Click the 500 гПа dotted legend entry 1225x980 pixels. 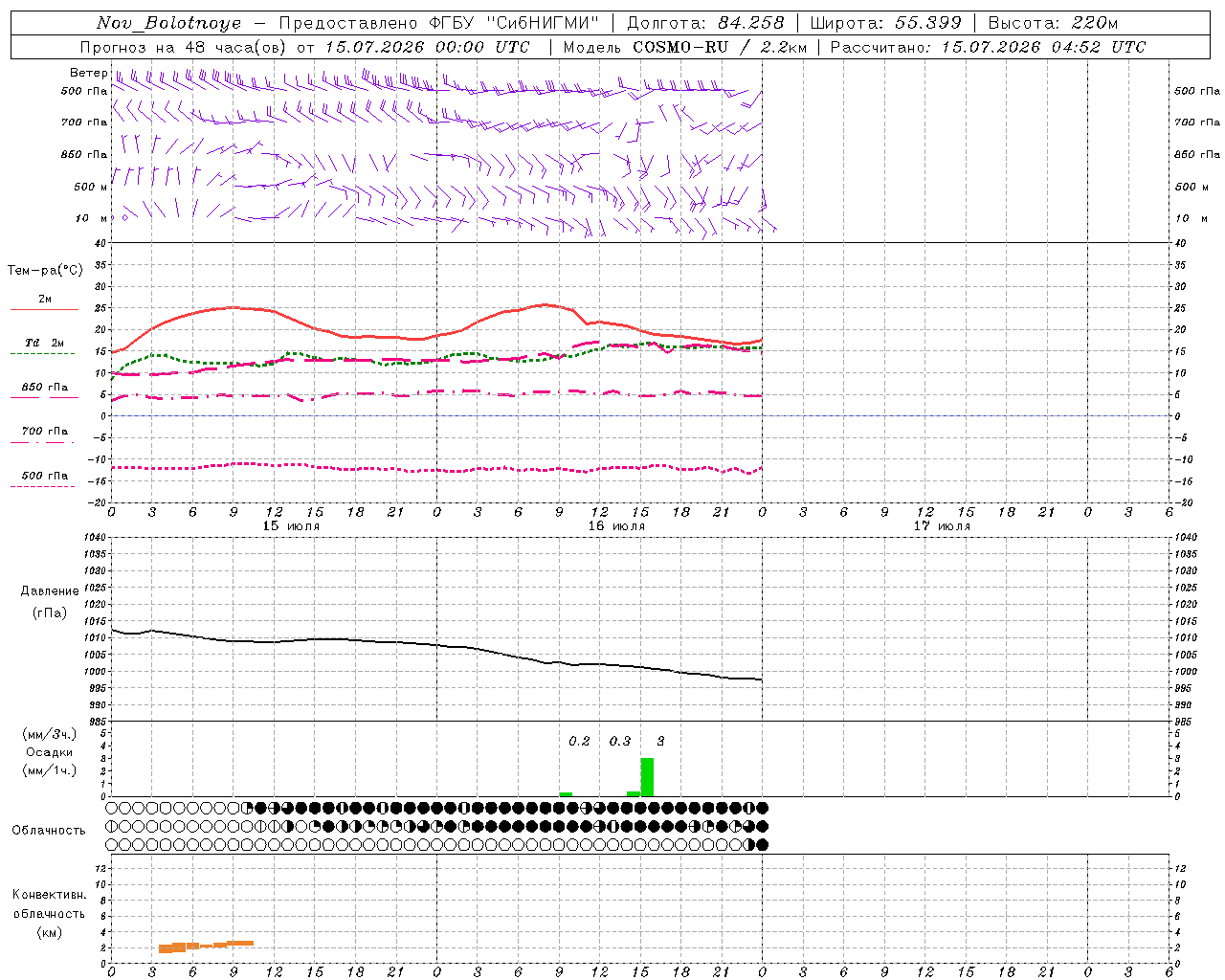tap(44, 479)
